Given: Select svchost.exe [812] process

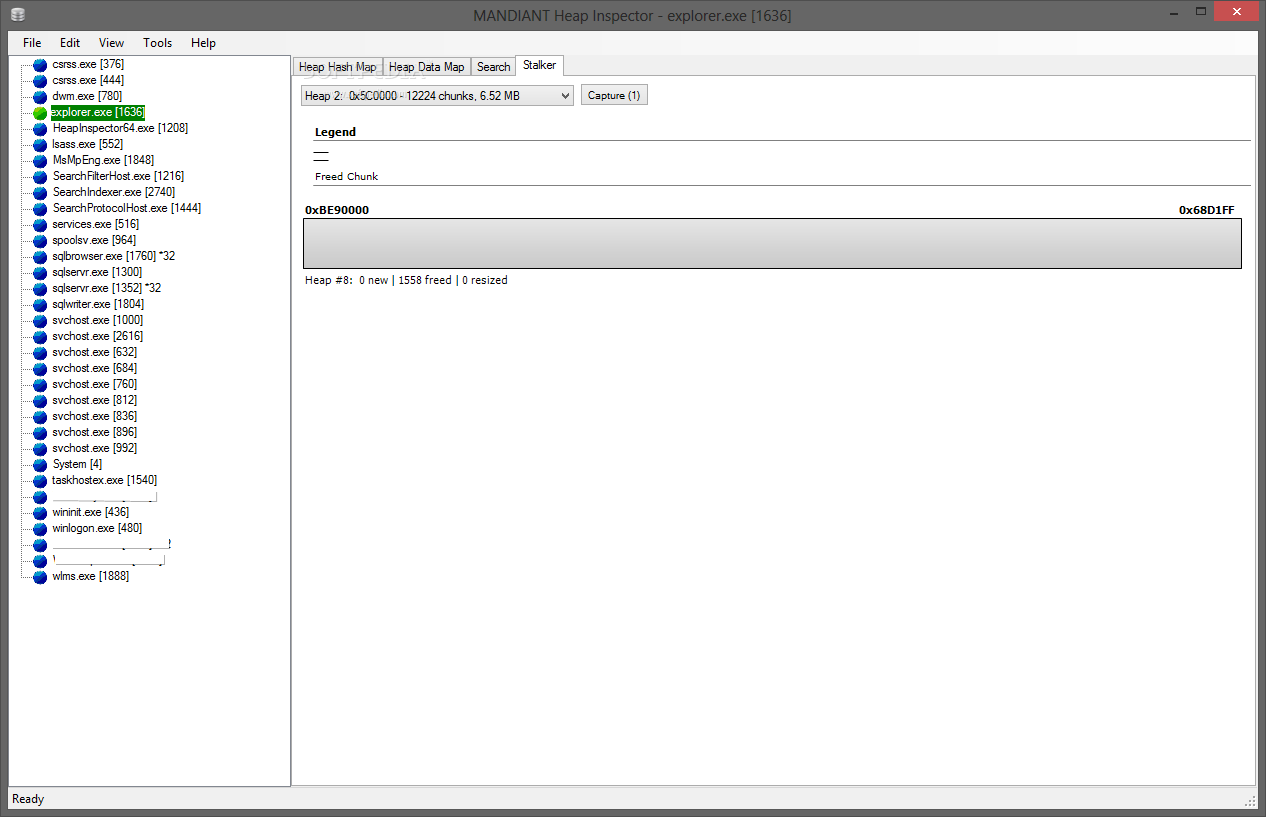Looking at the screenshot, I should [95, 400].
